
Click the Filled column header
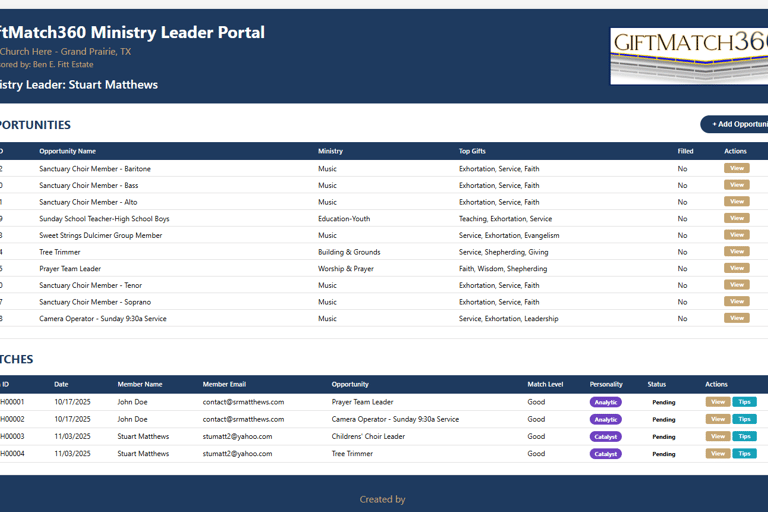[x=685, y=151]
